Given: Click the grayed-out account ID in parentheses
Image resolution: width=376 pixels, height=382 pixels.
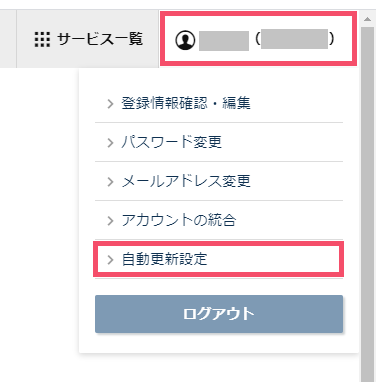Looking at the screenshot, I should (x=294, y=39).
